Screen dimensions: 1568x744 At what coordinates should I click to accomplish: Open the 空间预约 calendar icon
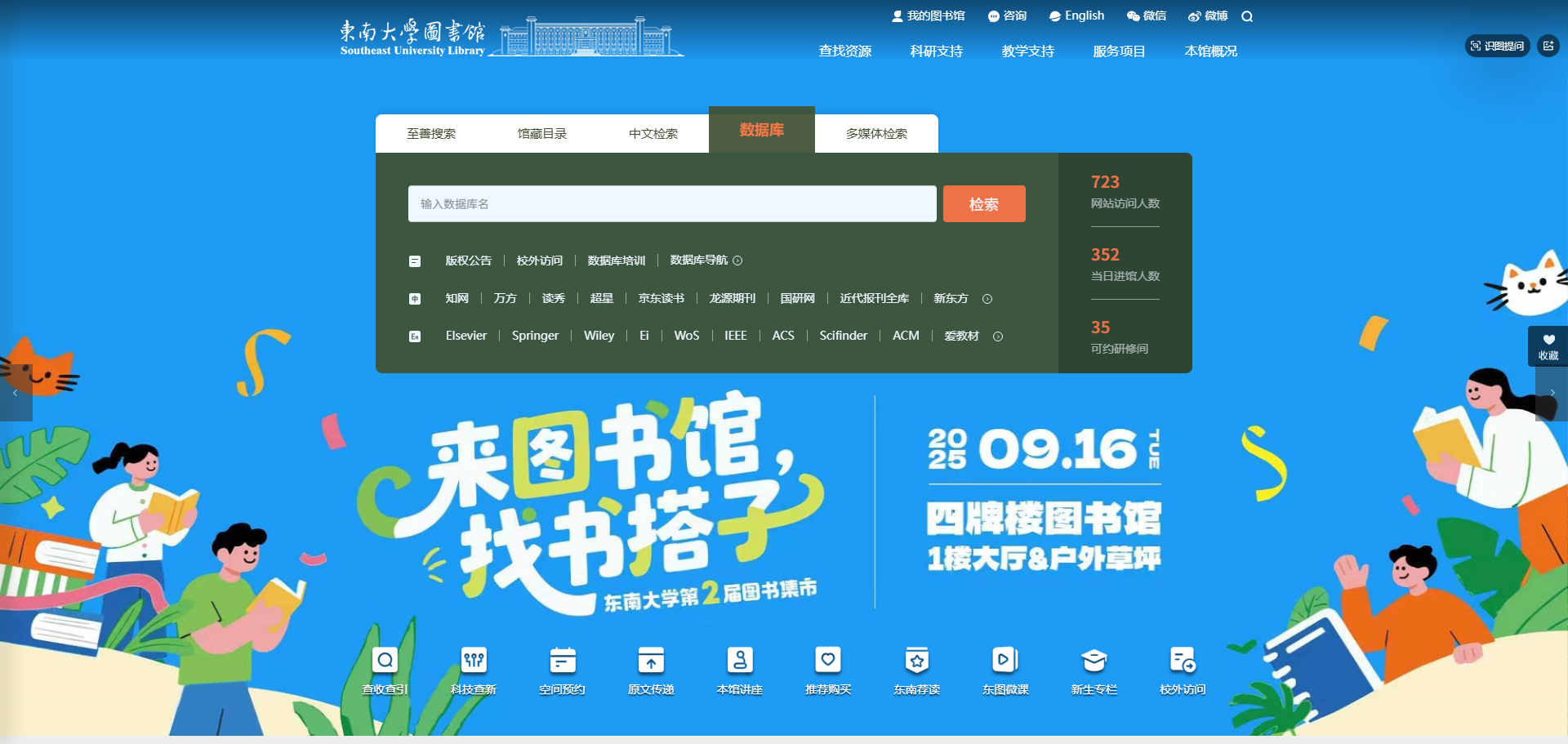coord(563,660)
